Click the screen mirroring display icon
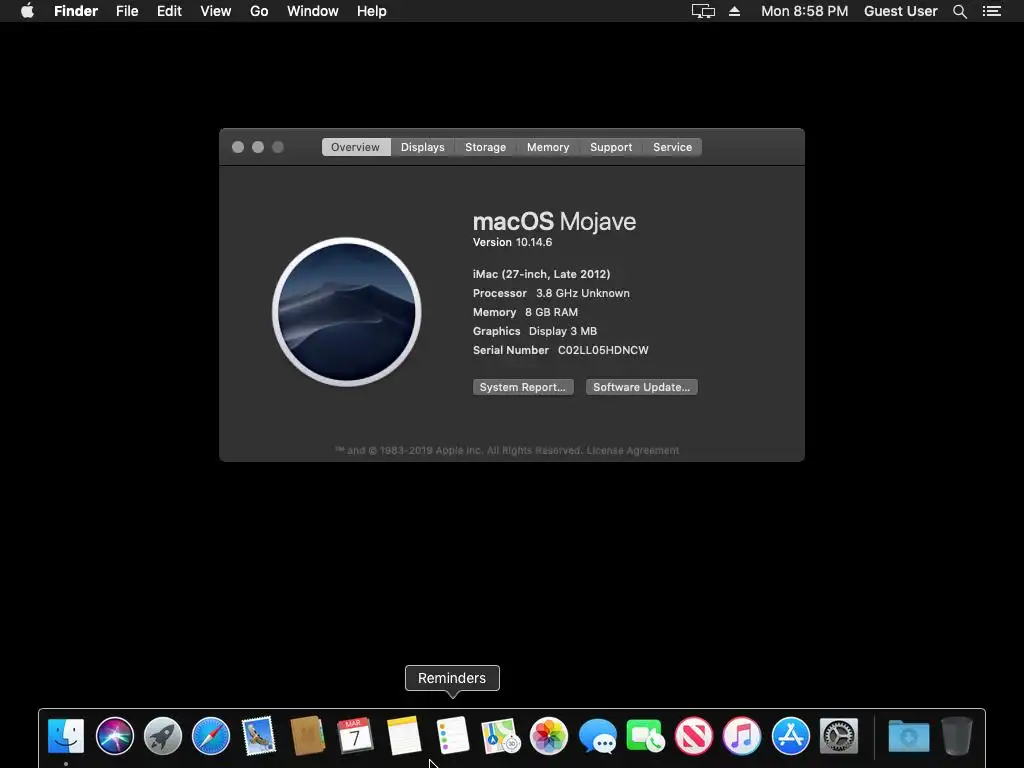The width and height of the screenshot is (1024, 768). (x=703, y=11)
